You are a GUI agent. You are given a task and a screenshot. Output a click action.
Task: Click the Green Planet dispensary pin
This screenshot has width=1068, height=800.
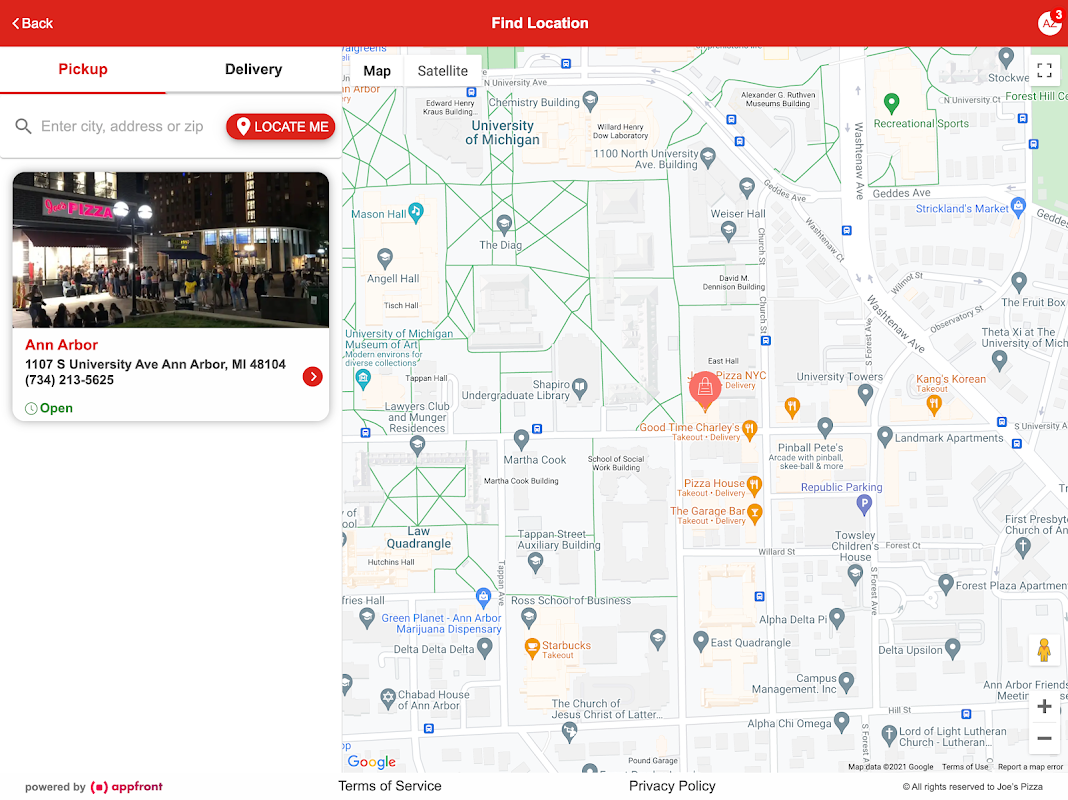[483, 598]
